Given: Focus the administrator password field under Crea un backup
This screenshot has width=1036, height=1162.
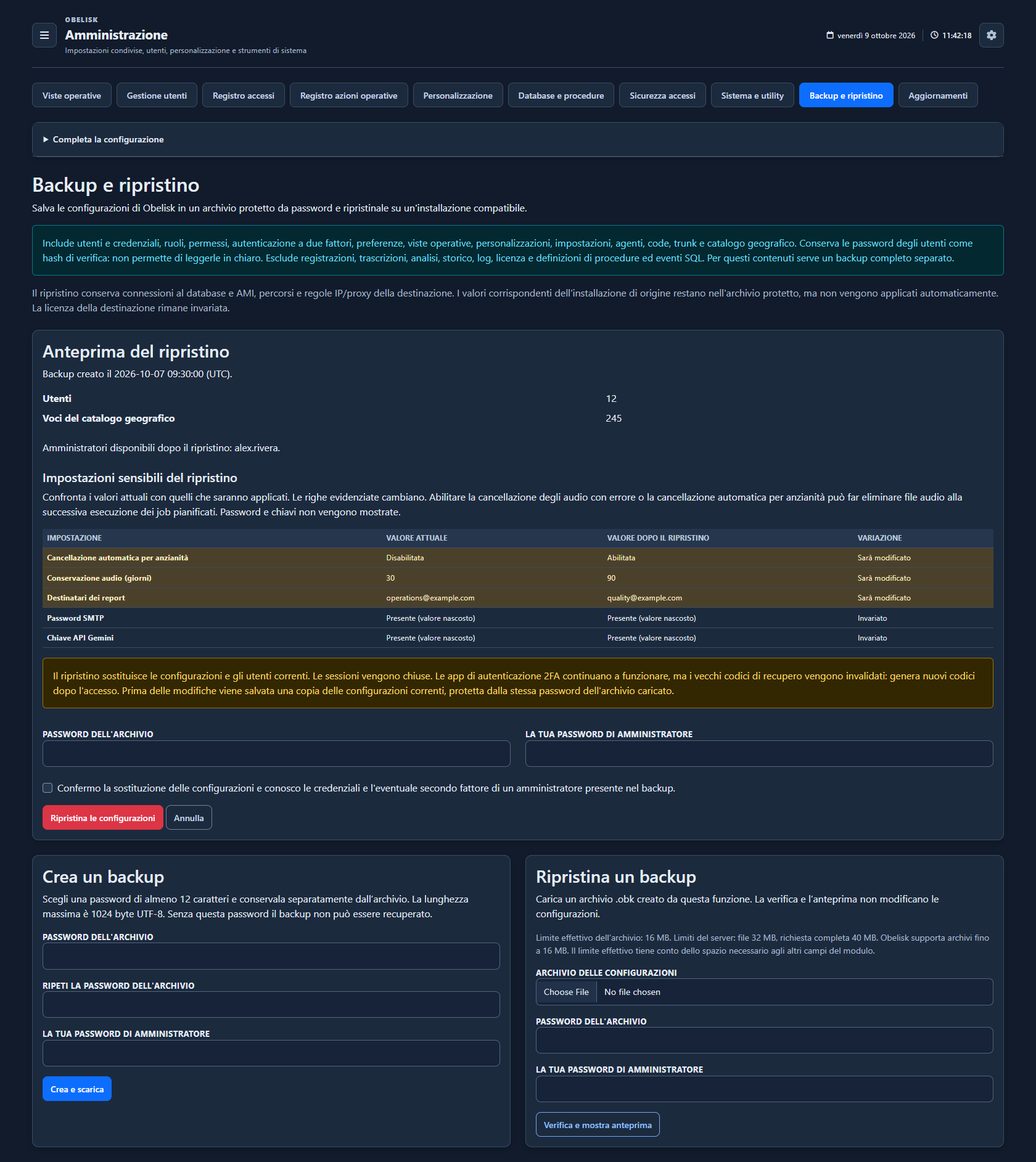Looking at the screenshot, I should [271, 1053].
